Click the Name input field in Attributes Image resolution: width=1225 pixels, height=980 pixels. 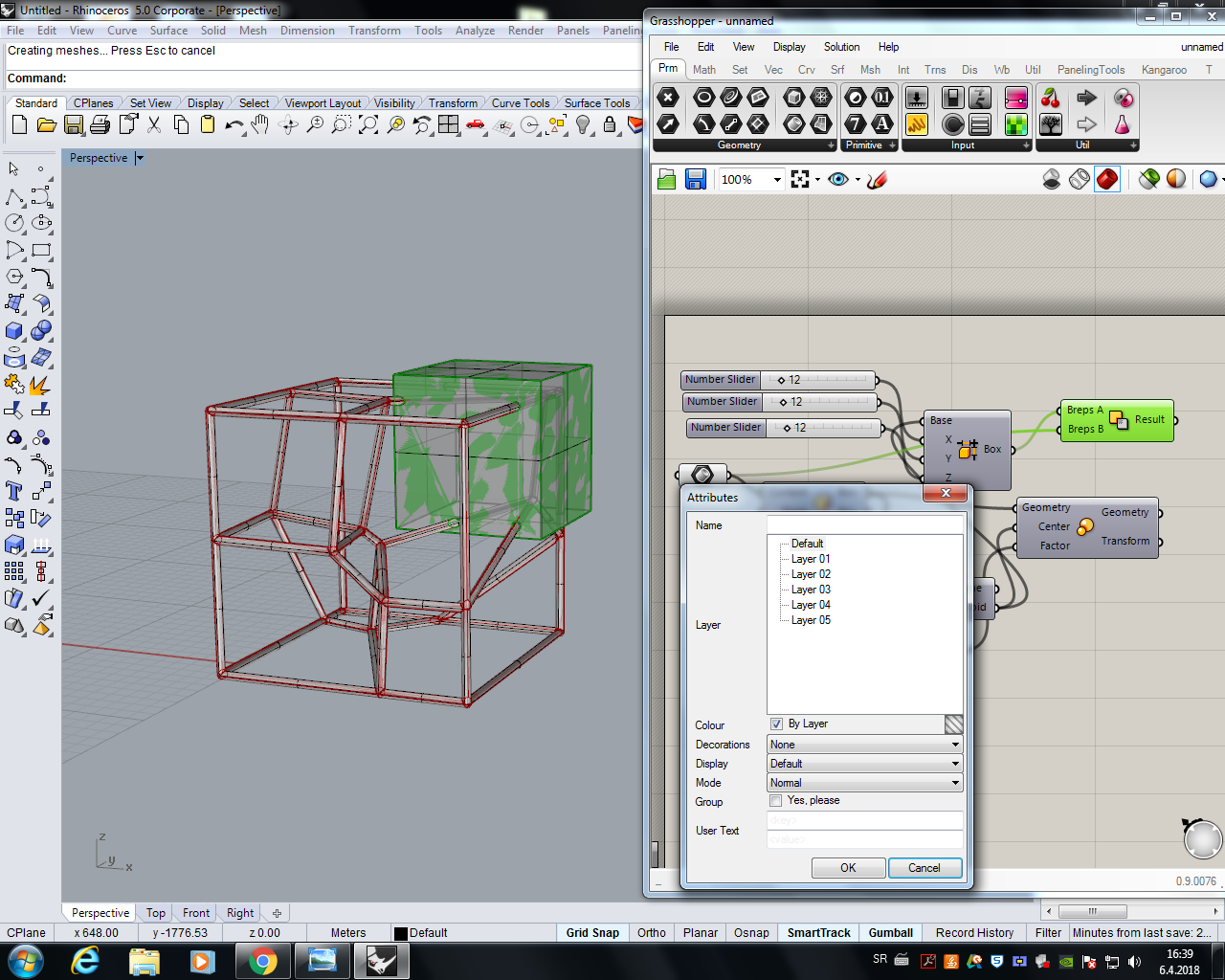pos(865,524)
